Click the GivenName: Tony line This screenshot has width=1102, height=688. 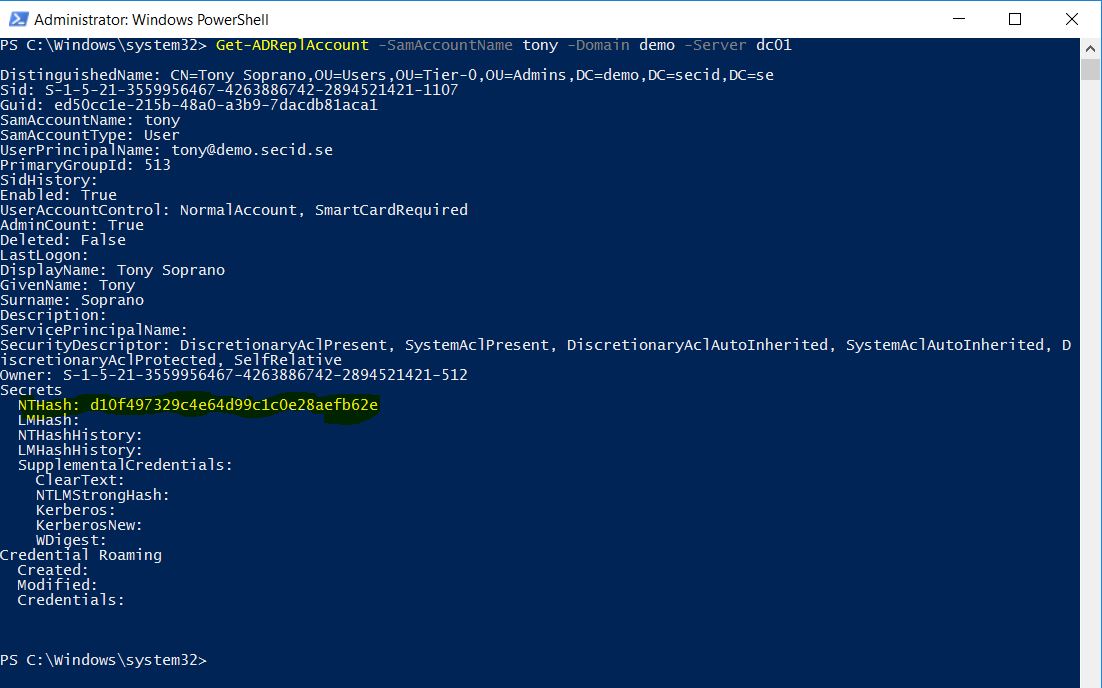(x=67, y=285)
